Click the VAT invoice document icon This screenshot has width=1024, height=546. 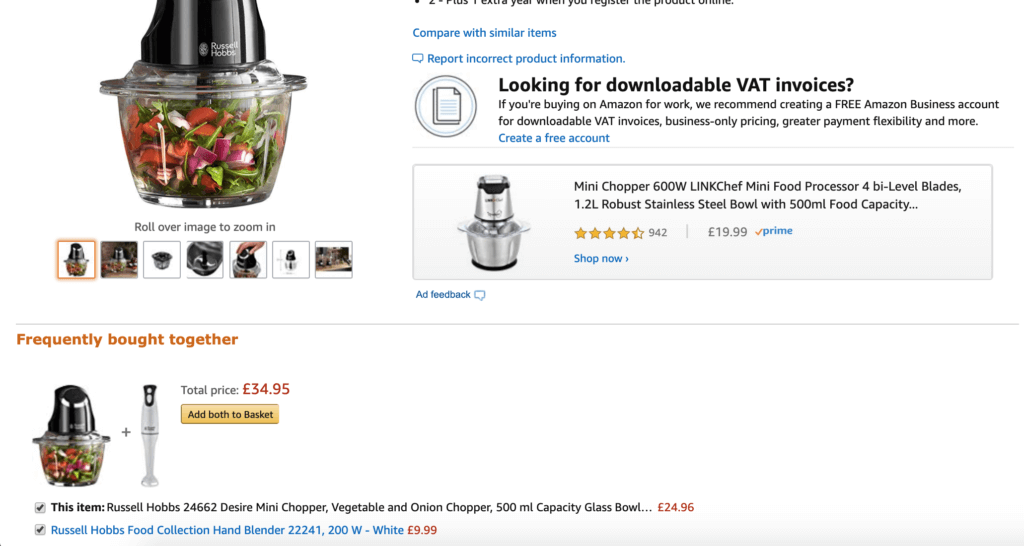pos(446,106)
